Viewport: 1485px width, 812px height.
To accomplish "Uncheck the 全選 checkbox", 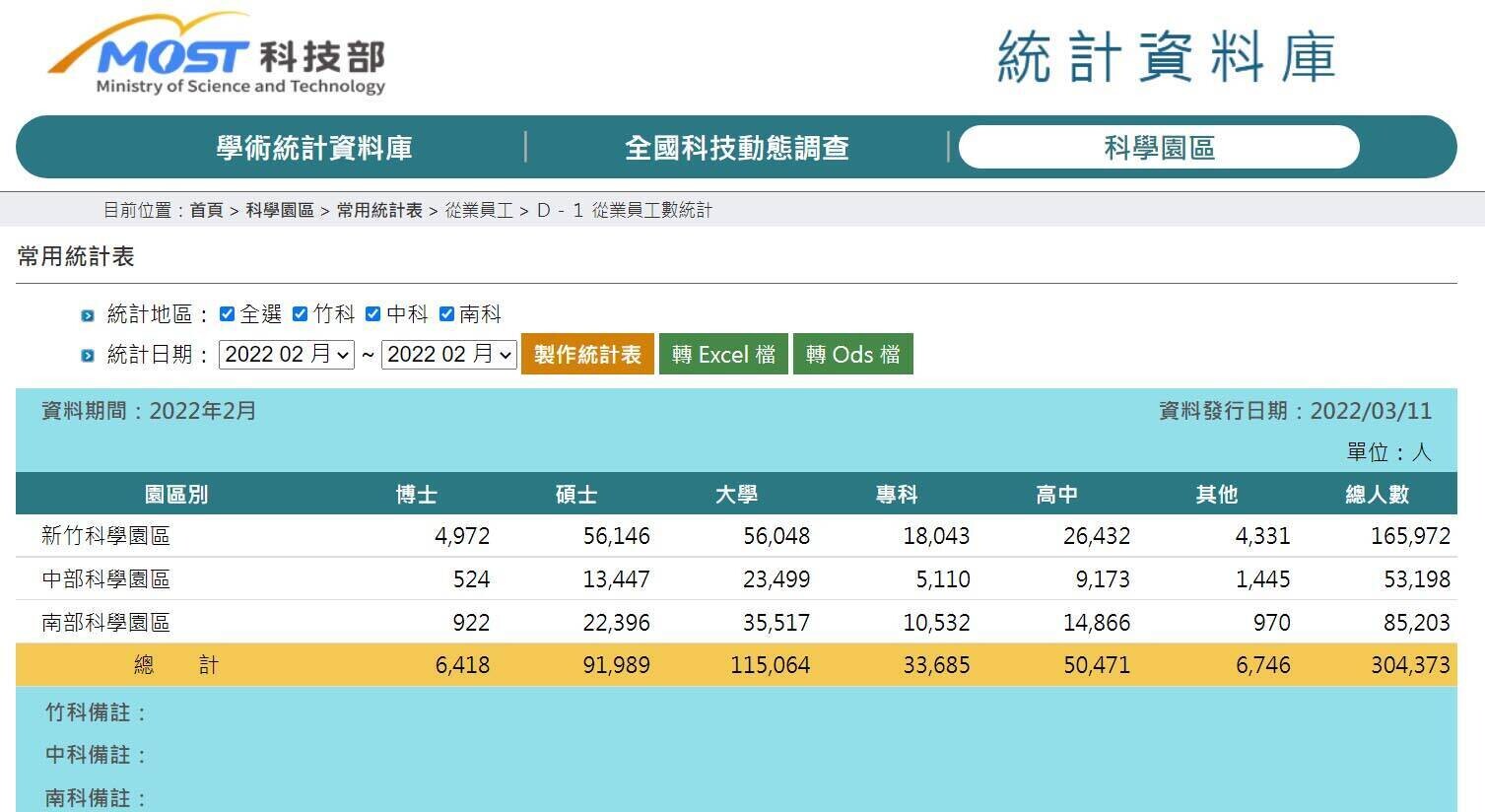I will (x=227, y=313).
